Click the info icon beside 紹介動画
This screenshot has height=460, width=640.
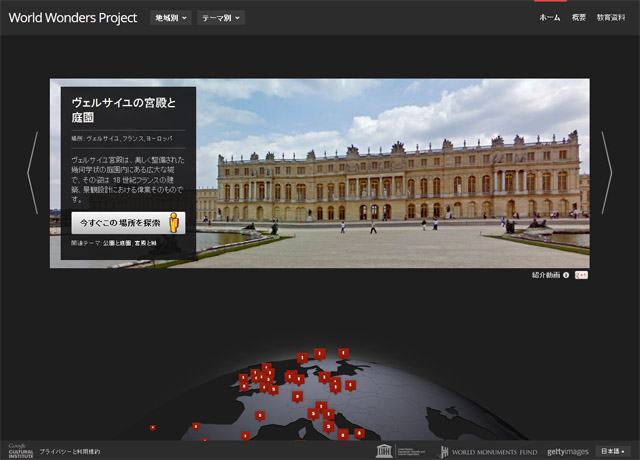coord(566,275)
